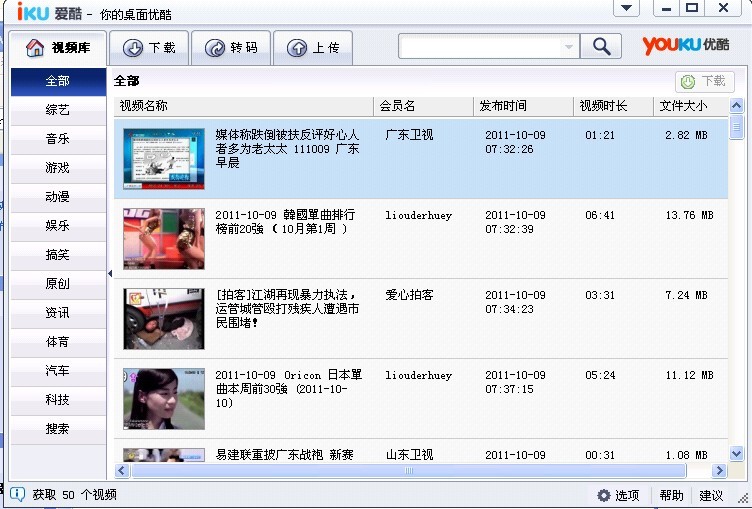The image size is (752, 509).
Task: Click the info icon in status bar
Action: (17, 494)
